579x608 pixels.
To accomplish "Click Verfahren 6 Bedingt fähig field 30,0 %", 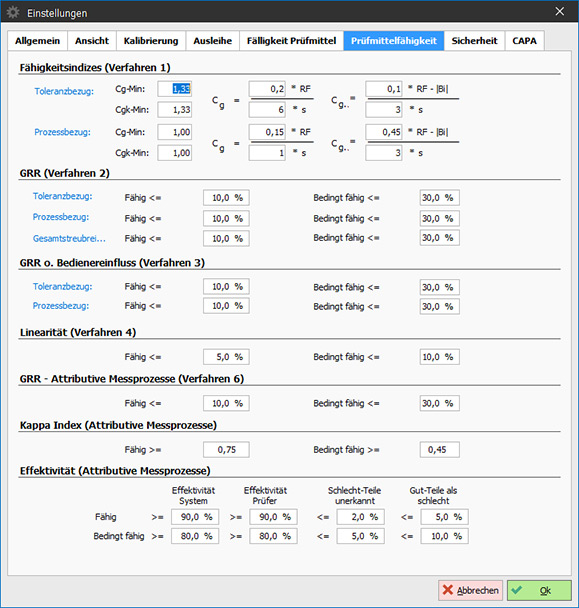I will tap(440, 403).
